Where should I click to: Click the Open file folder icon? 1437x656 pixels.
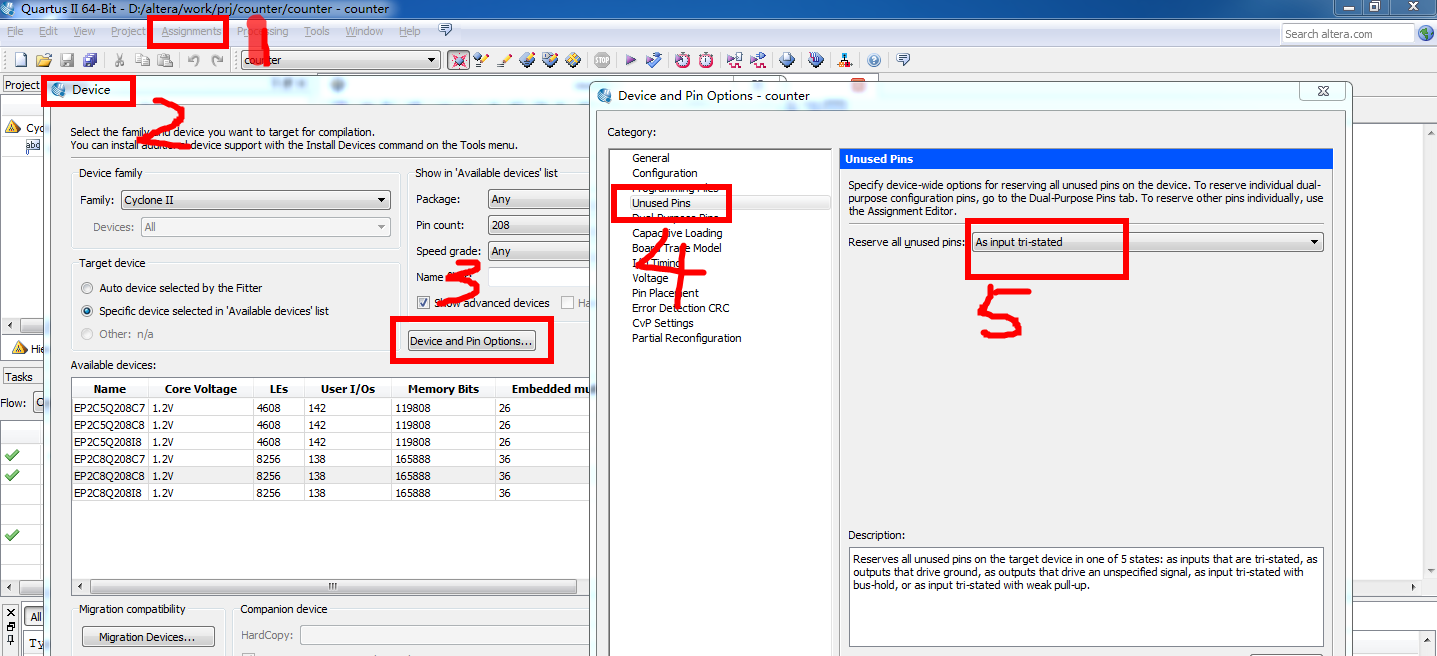click(44, 60)
